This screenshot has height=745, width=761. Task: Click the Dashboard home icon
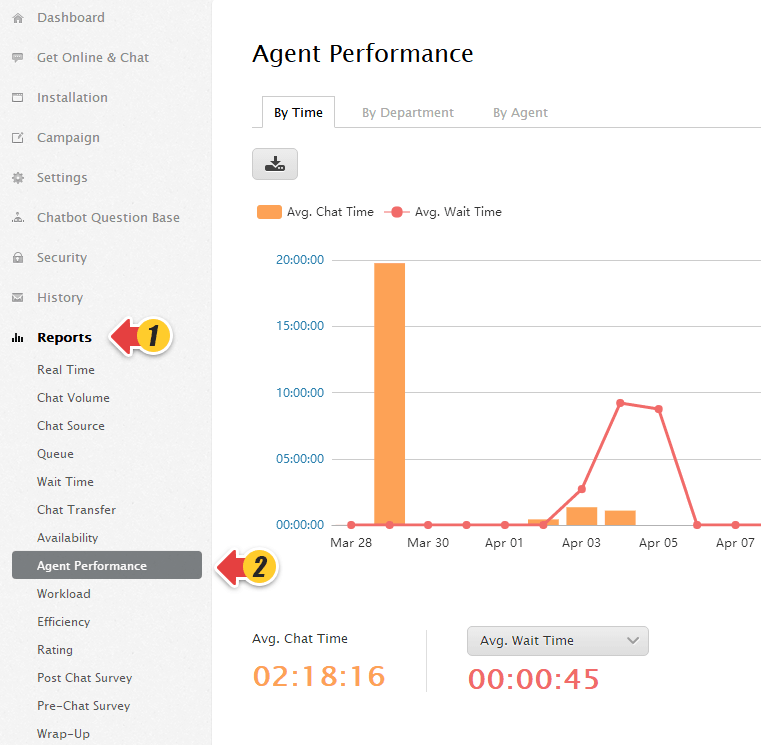tap(17, 18)
